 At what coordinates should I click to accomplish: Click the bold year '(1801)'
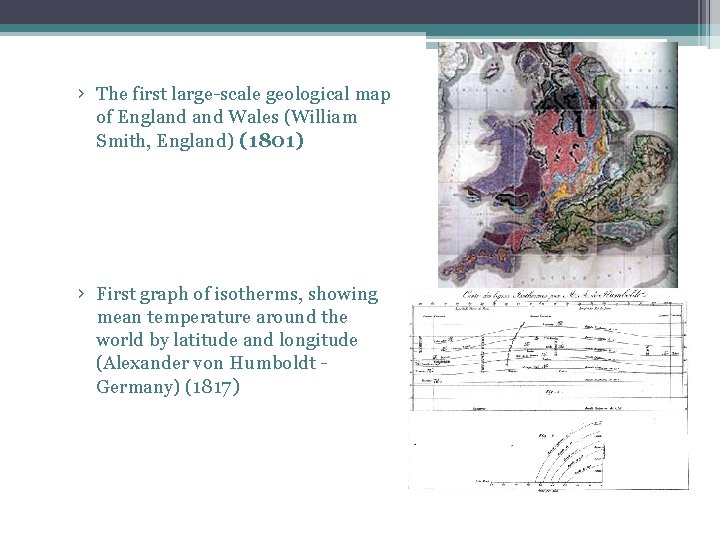(x=271, y=141)
